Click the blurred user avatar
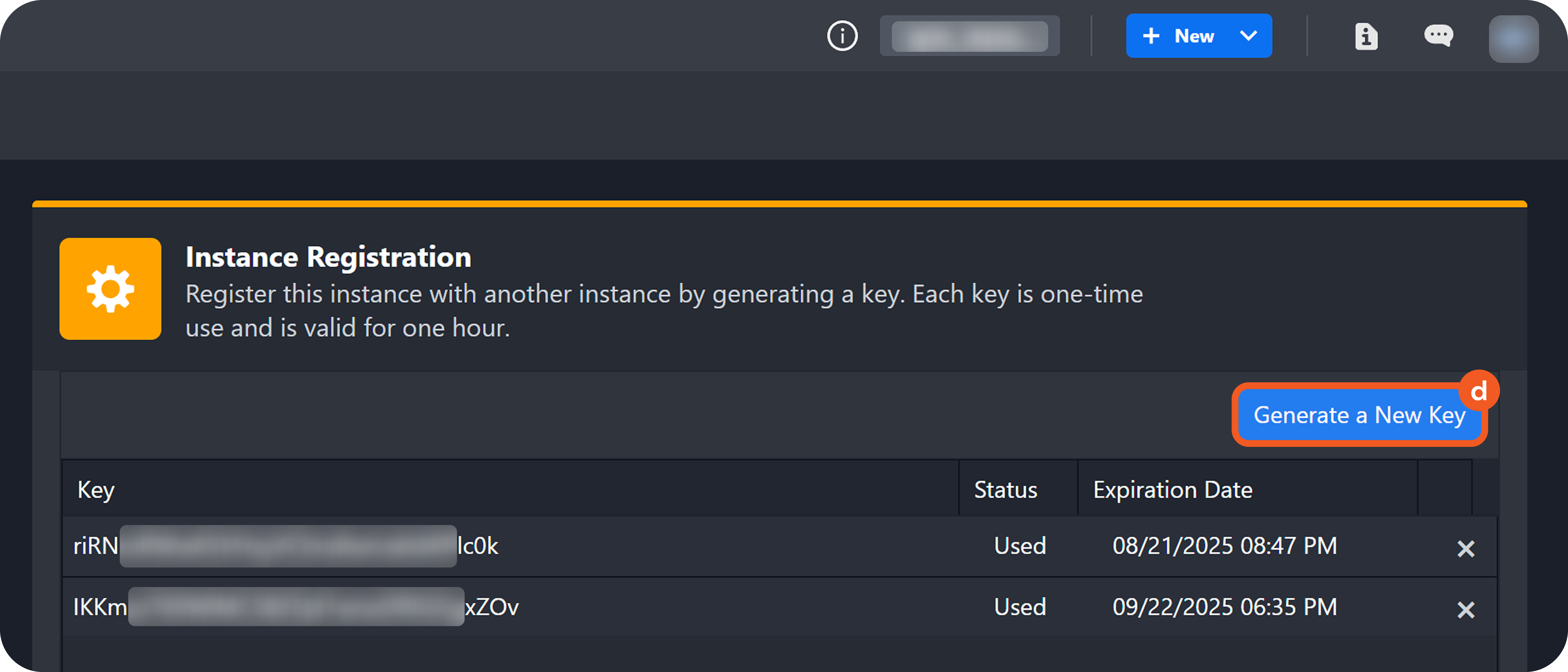 [x=1513, y=38]
